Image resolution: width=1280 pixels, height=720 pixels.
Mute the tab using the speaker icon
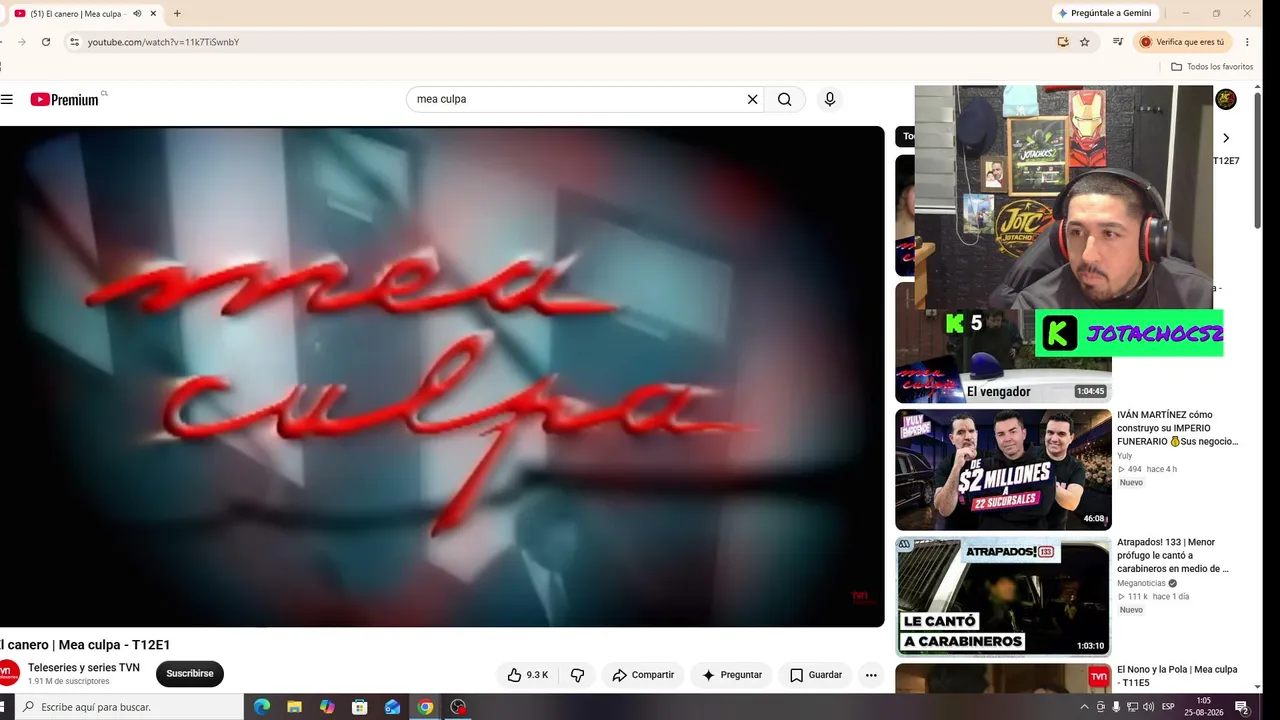point(137,13)
